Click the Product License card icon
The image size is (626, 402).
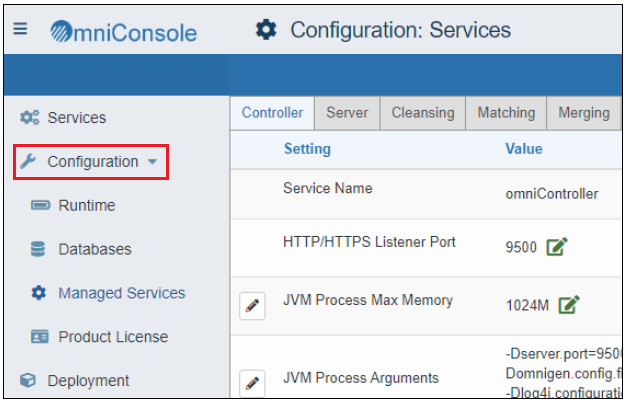pyautogui.click(x=40, y=337)
